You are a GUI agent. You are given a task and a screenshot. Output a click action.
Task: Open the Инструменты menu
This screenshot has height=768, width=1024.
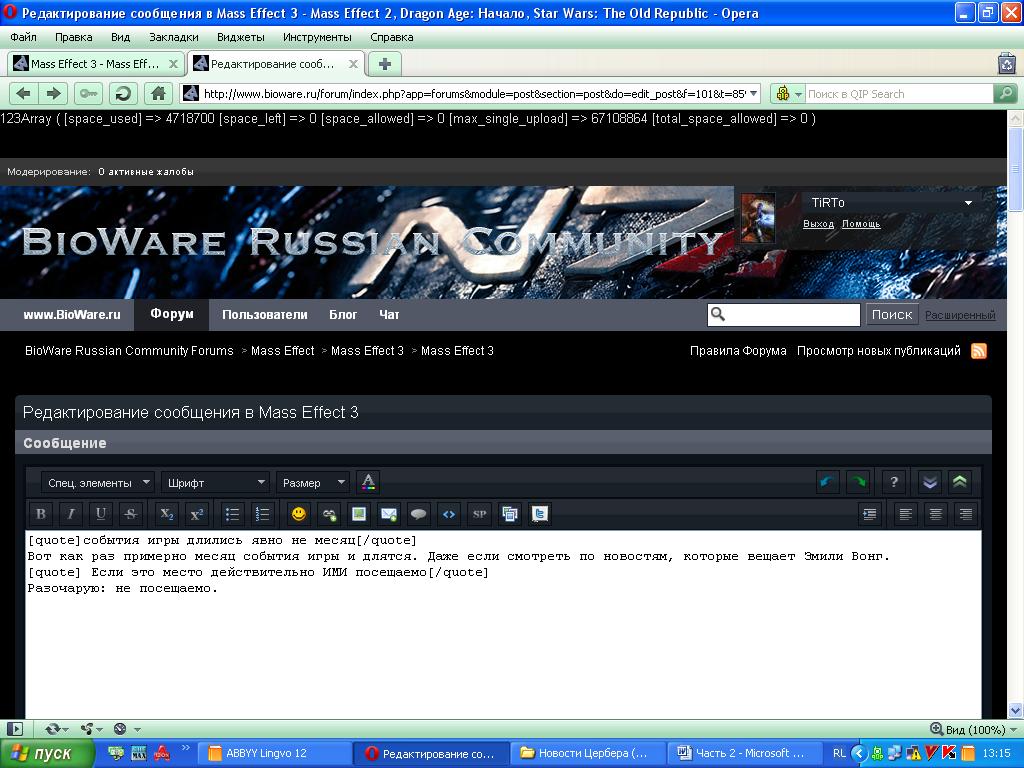click(x=317, y=37)
